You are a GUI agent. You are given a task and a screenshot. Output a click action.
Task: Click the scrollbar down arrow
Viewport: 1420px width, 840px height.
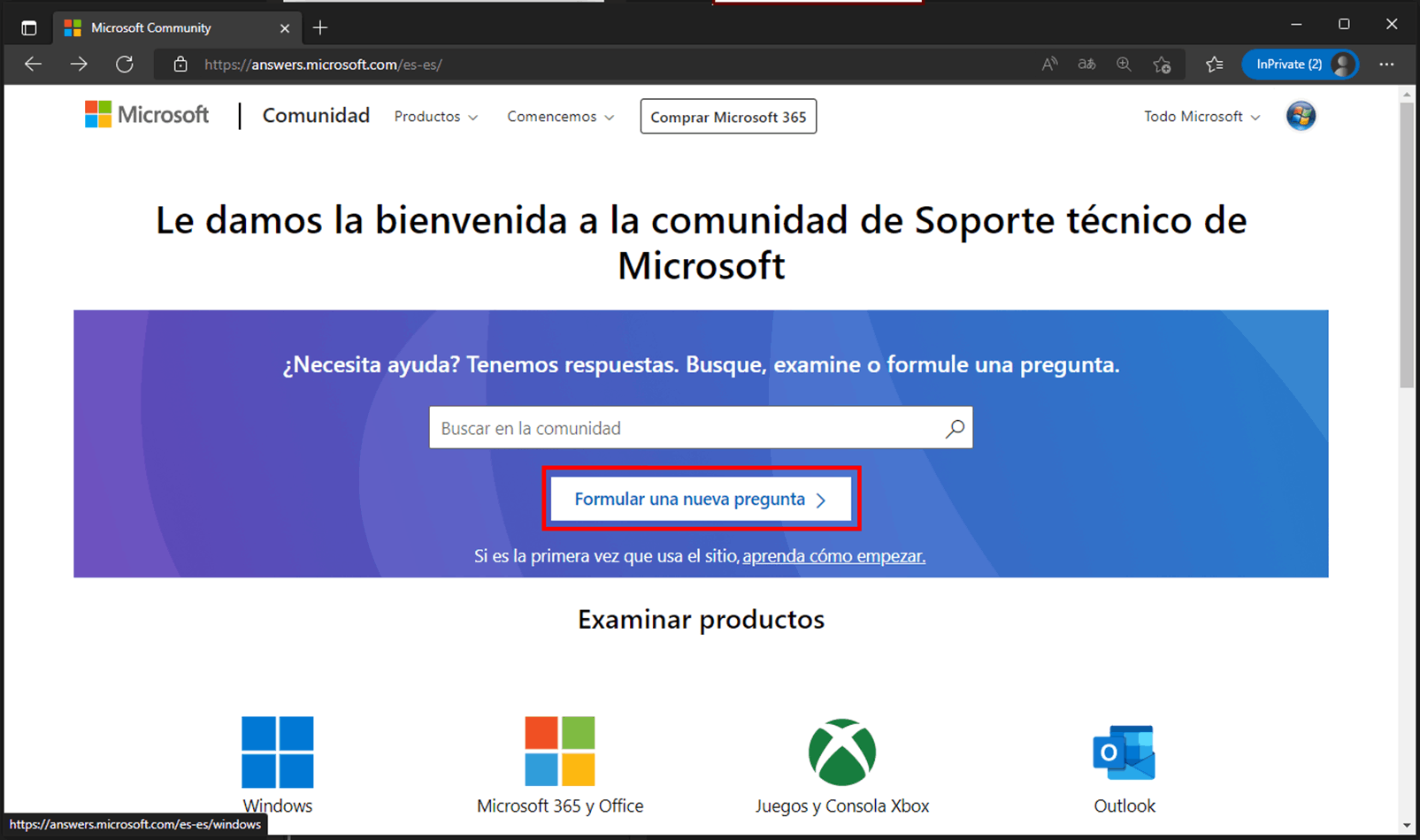1407,826
